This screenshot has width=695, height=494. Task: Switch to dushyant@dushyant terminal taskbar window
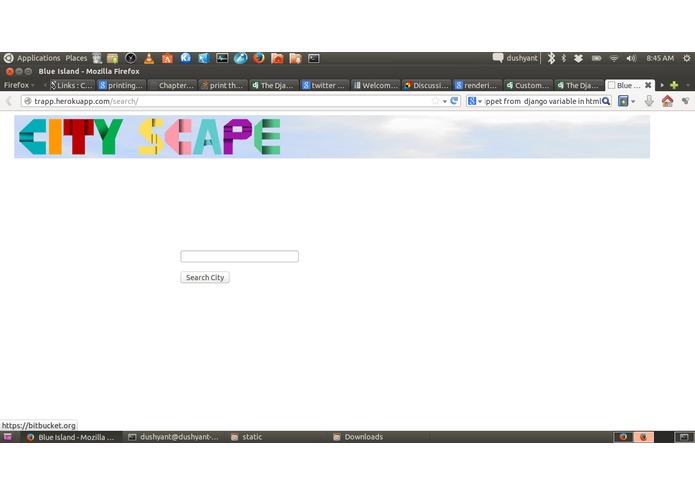[174, 437]
